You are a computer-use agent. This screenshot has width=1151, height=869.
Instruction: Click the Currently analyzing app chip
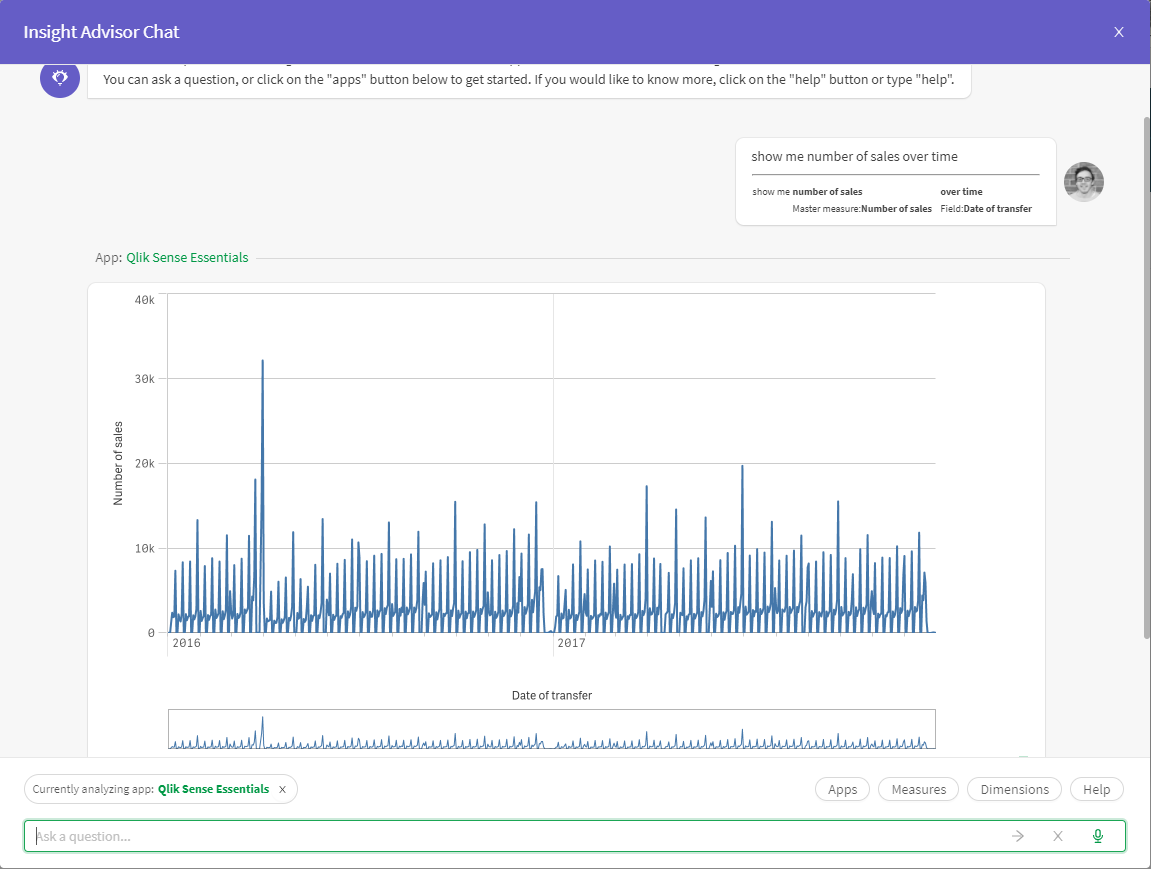pyautogui.click(x=160, y=789)
